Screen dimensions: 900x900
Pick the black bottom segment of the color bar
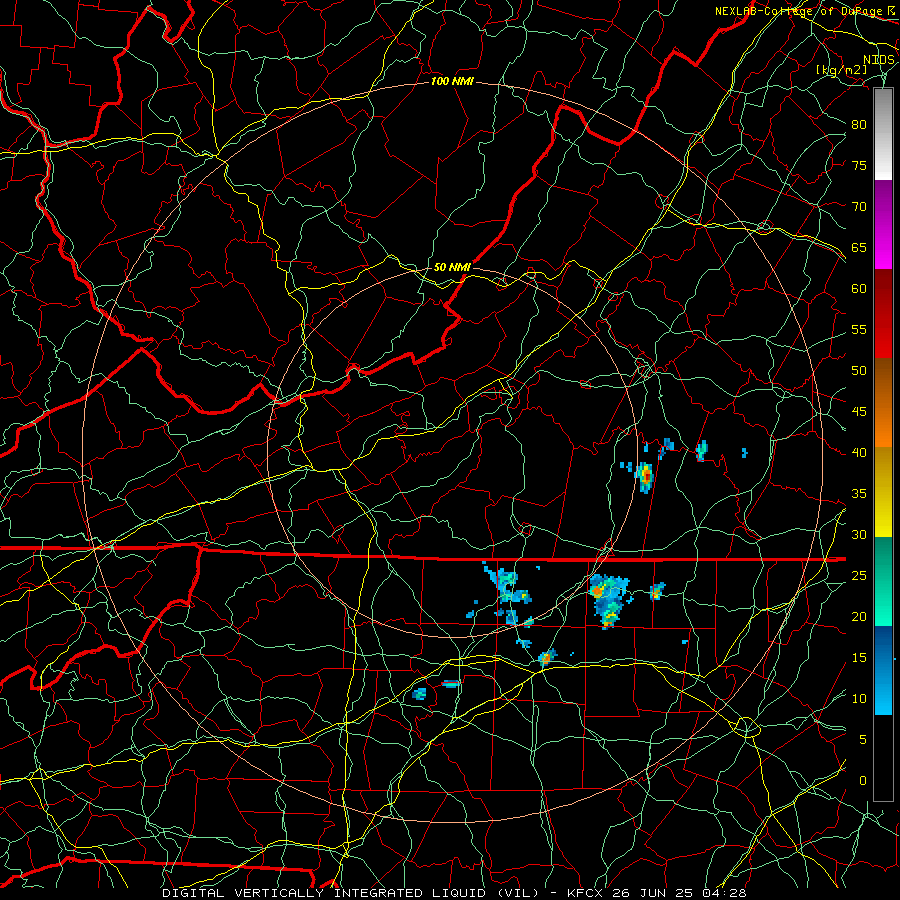(883, 758)
